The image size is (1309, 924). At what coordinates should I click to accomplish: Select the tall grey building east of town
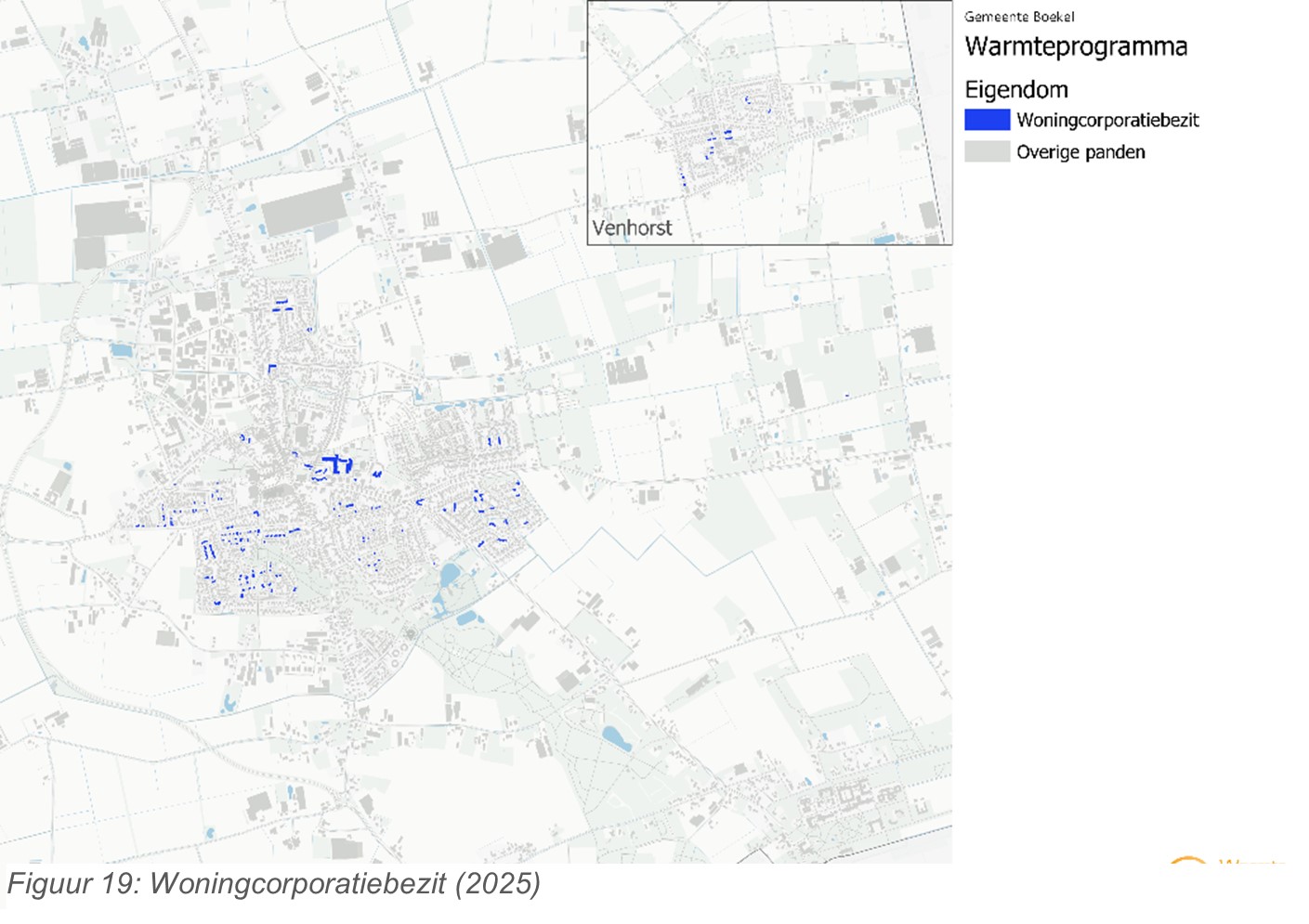tap(792, 389)
